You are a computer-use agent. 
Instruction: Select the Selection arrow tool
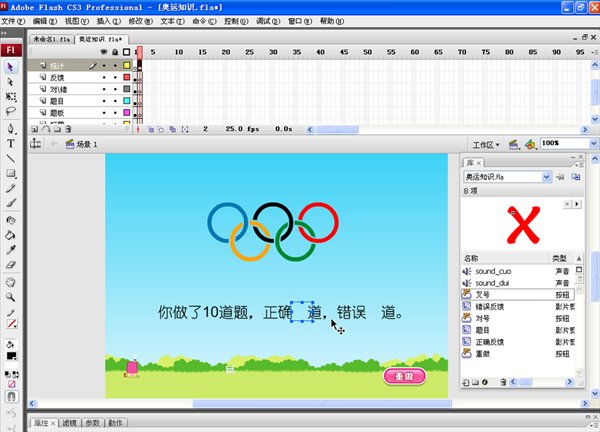point(10,67)
